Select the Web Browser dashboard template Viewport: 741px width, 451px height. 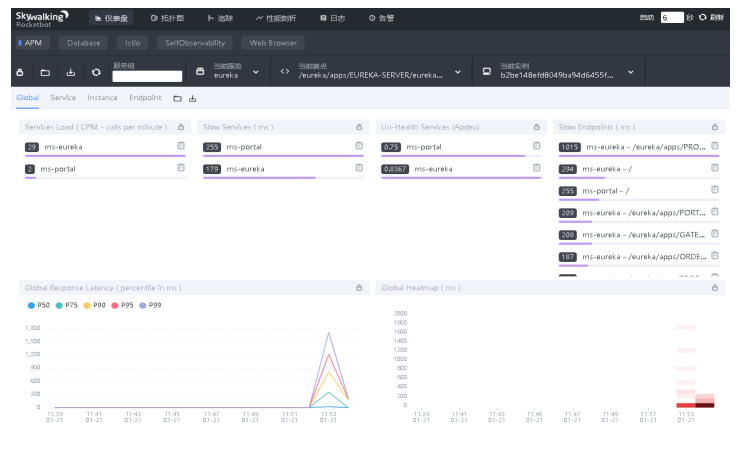click(273, 43)
